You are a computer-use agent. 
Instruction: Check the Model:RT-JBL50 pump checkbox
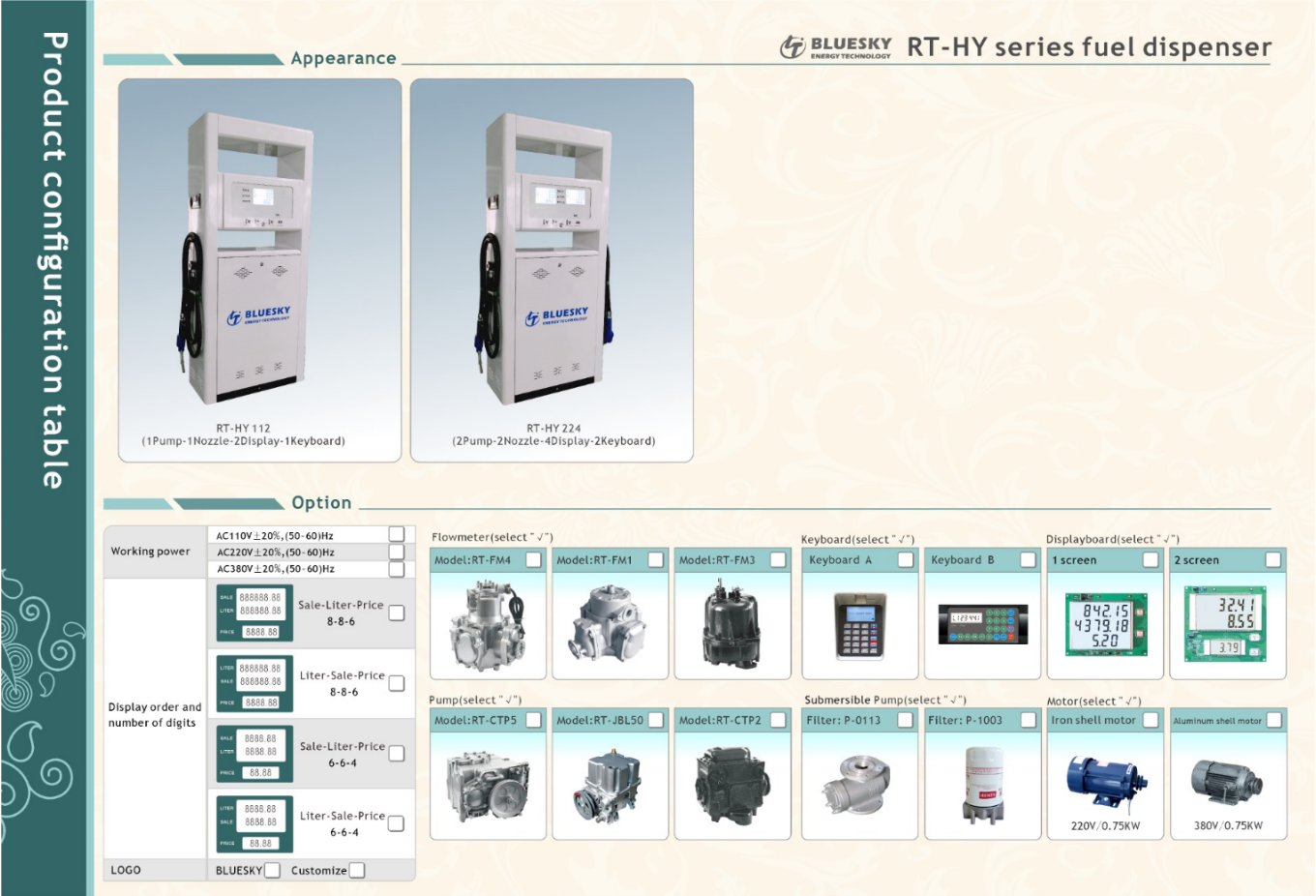click(x=656, y=720)
